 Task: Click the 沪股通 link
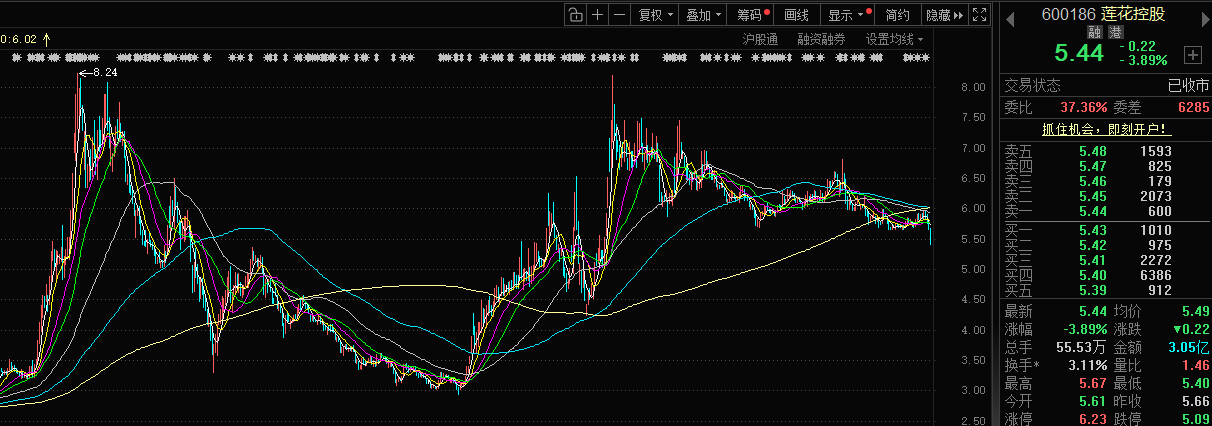(760, 39)
